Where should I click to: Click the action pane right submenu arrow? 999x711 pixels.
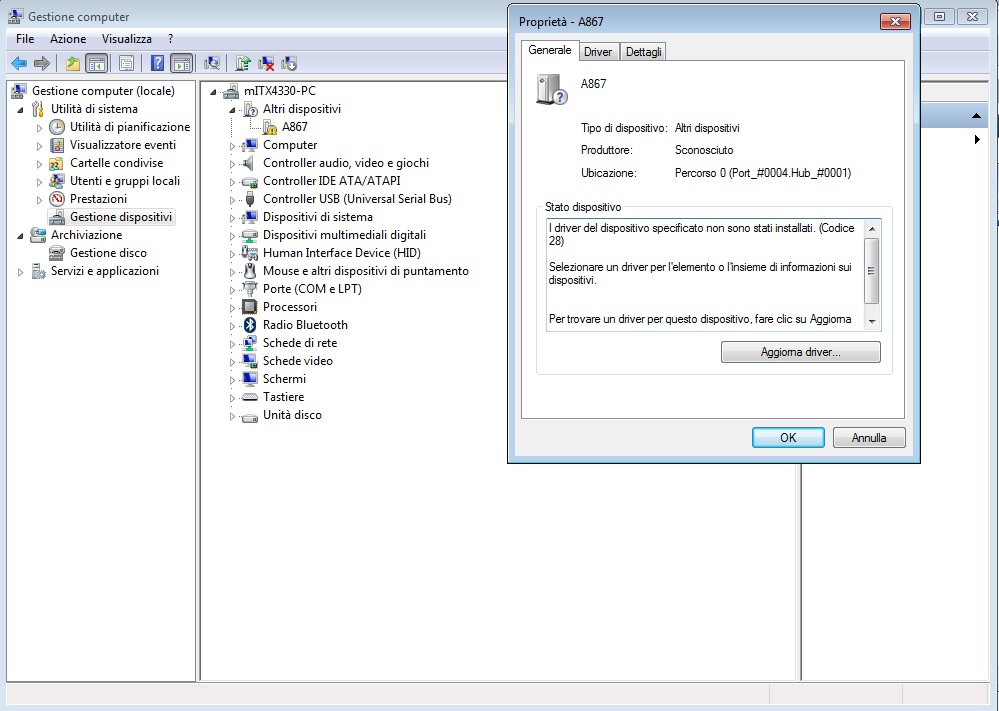click(977, 140)
